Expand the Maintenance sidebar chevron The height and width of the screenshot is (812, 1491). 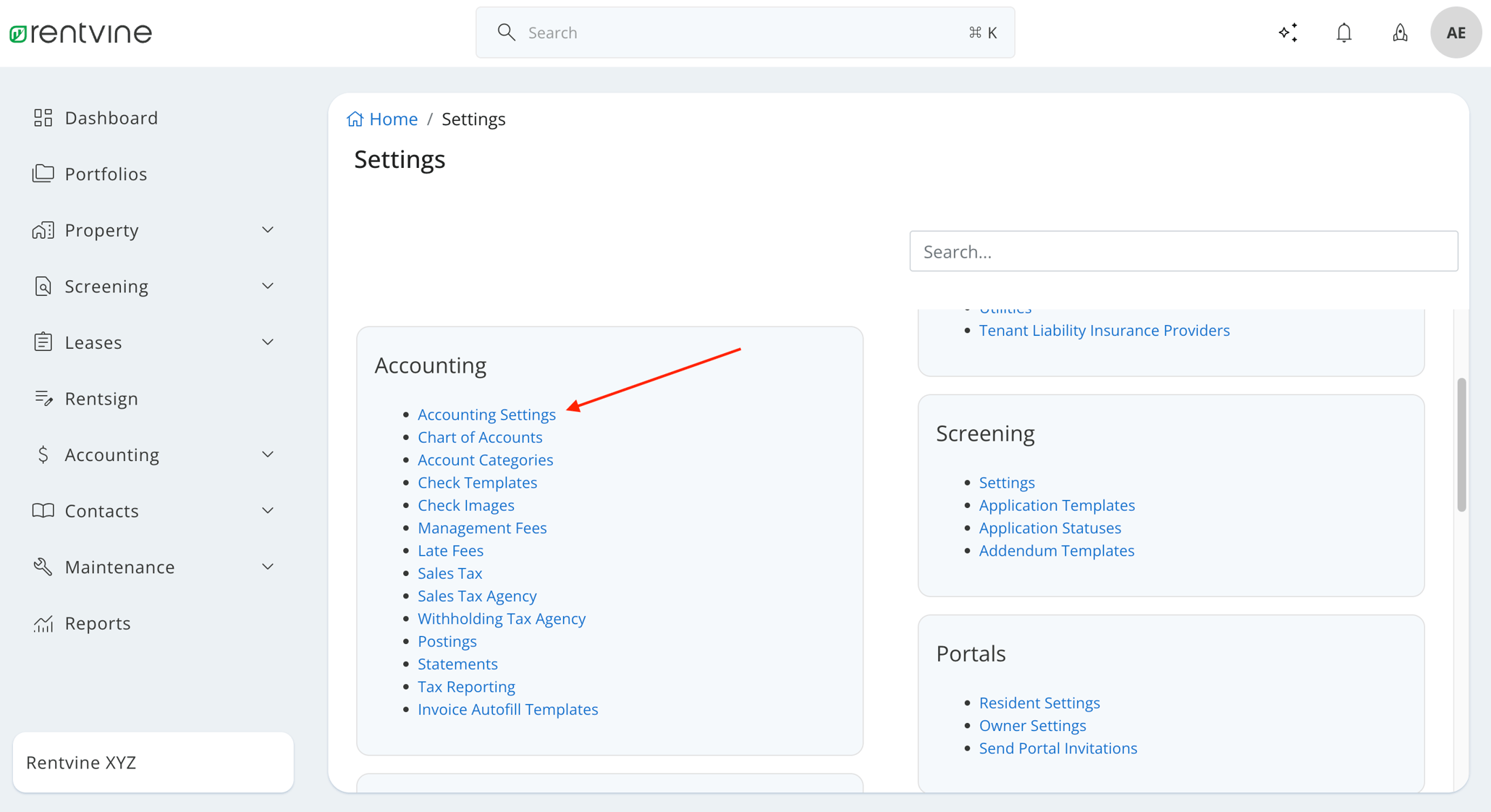point(267,567)
